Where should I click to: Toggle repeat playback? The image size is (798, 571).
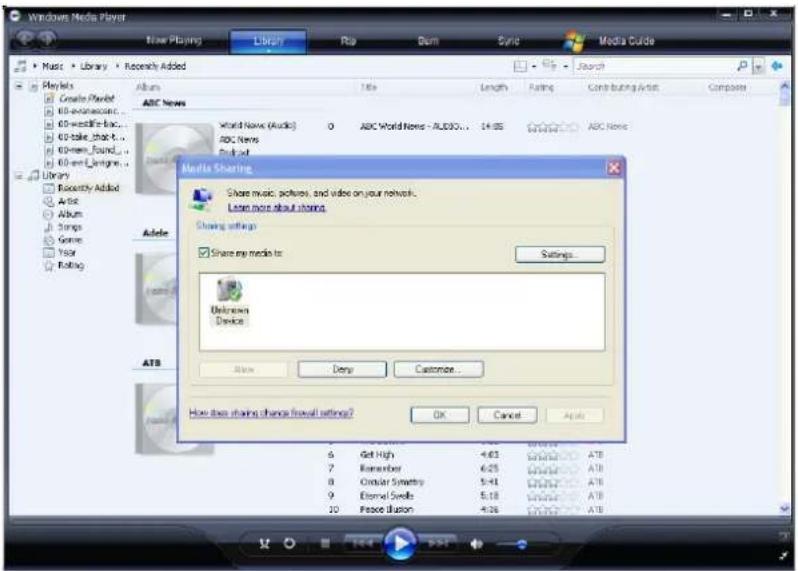point(290,544)
